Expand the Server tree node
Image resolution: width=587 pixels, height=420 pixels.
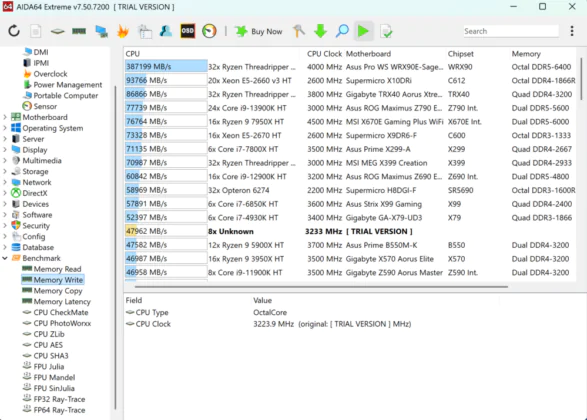pos(5,139)
